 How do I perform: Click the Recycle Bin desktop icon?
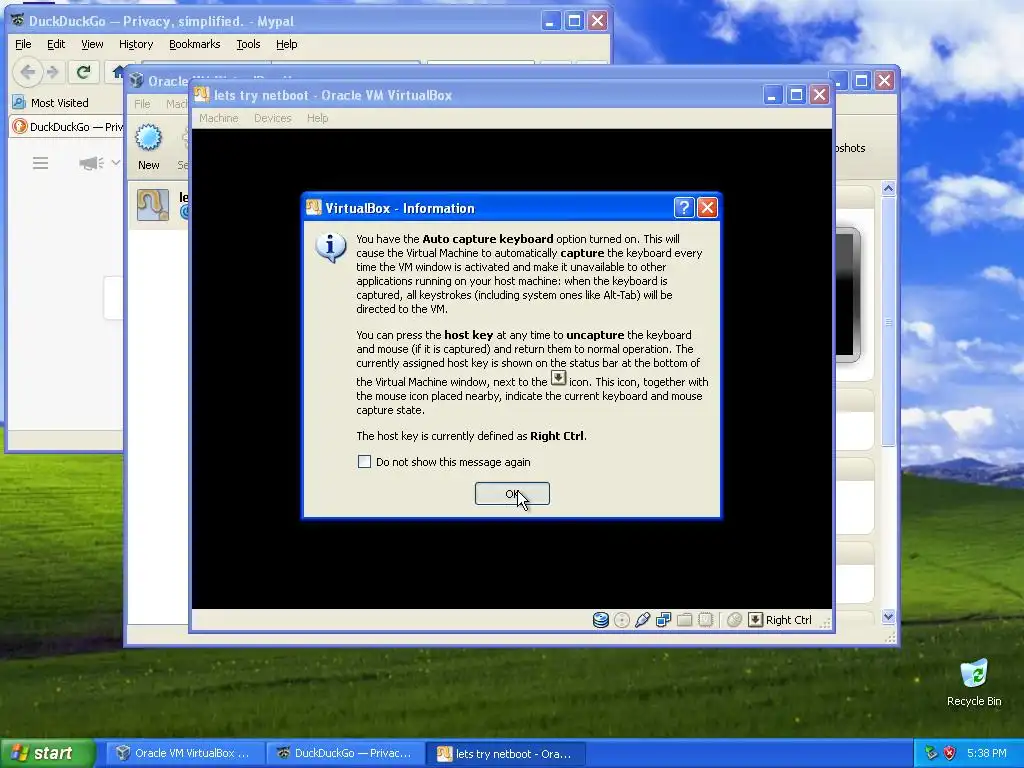[x=974, y=683]
